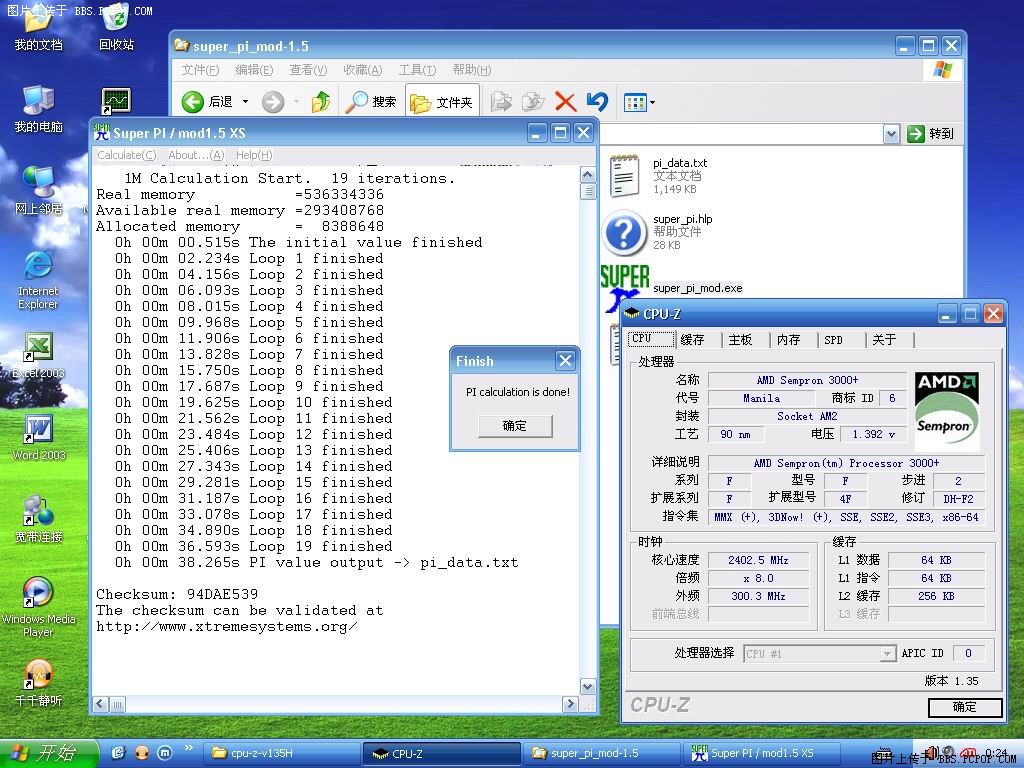Open the Help menu in Explorer window
Viewport: 1024px width, 768px height.
click(x=472, y=70)
